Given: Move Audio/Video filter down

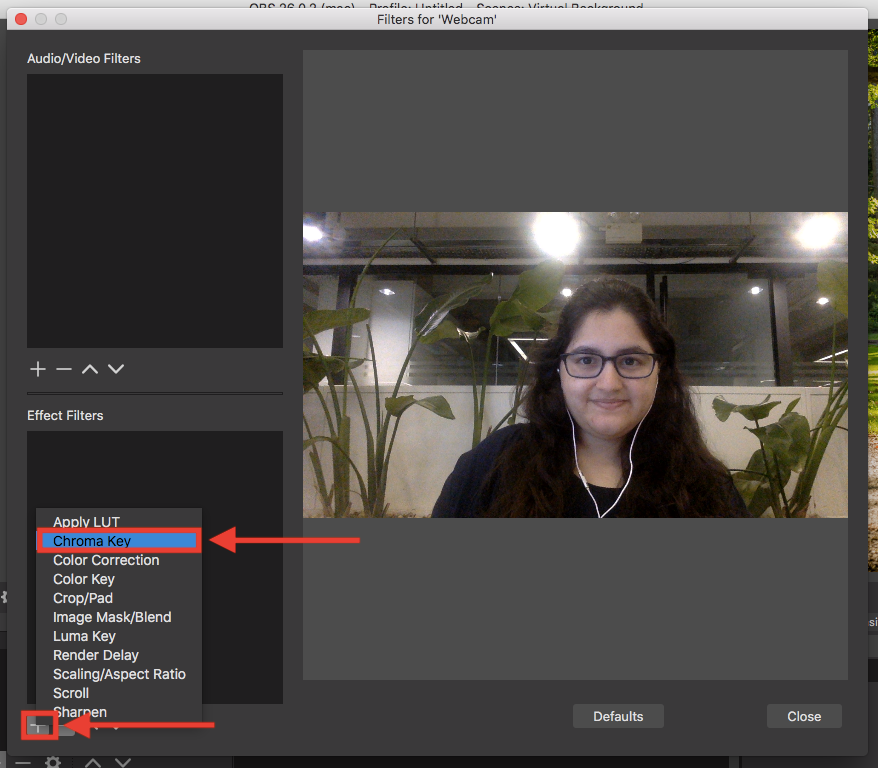Looking at the screenshot, I should pyautogui.click(x=116, y=369).
